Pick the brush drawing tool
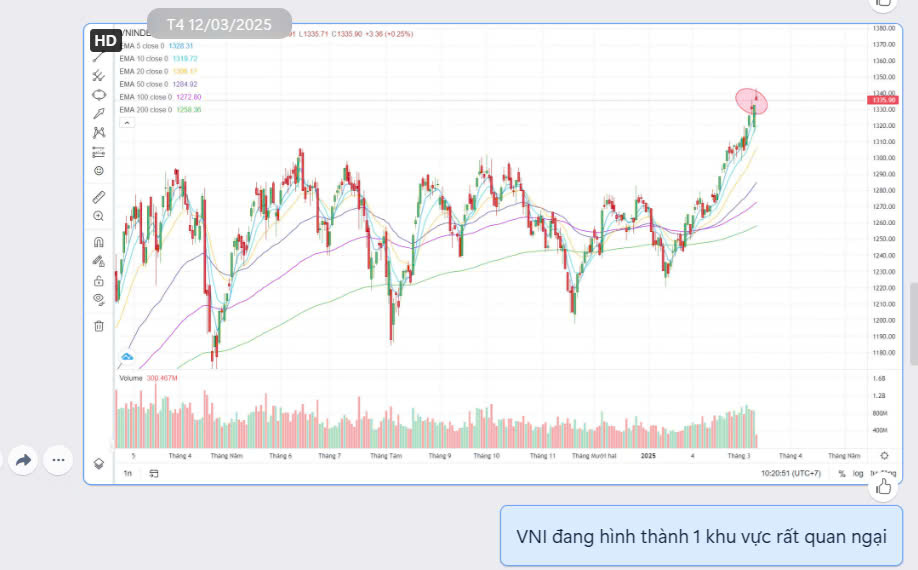This screenshot has height=570, width=918. 98,113
